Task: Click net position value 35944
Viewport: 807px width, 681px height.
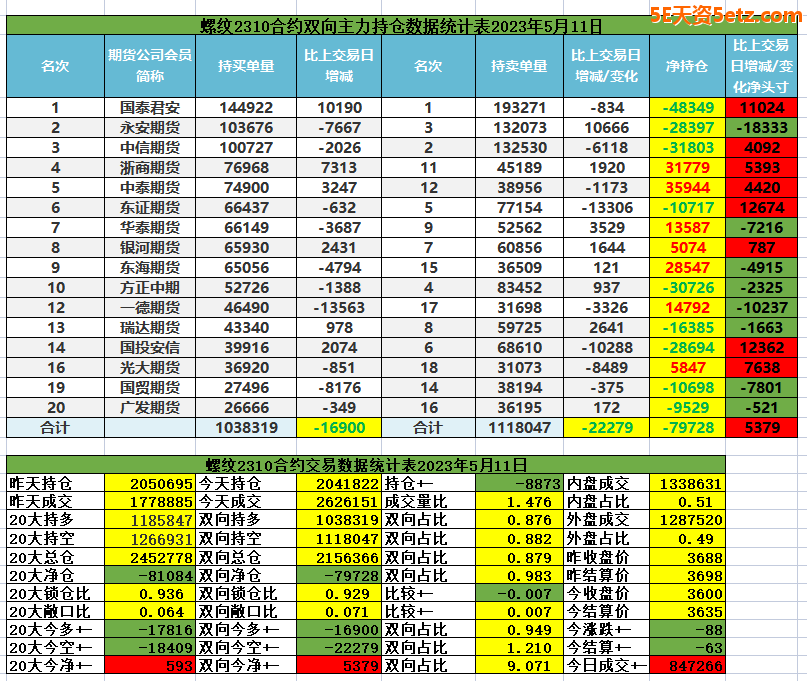Action: 688,188
